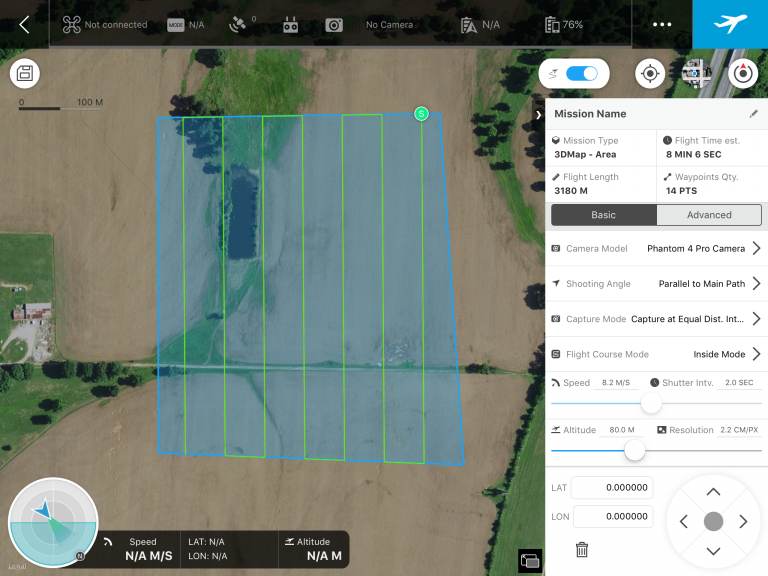768x576 pixels.
Task: Switch to the Advanced tab
Action: point(709,215)
